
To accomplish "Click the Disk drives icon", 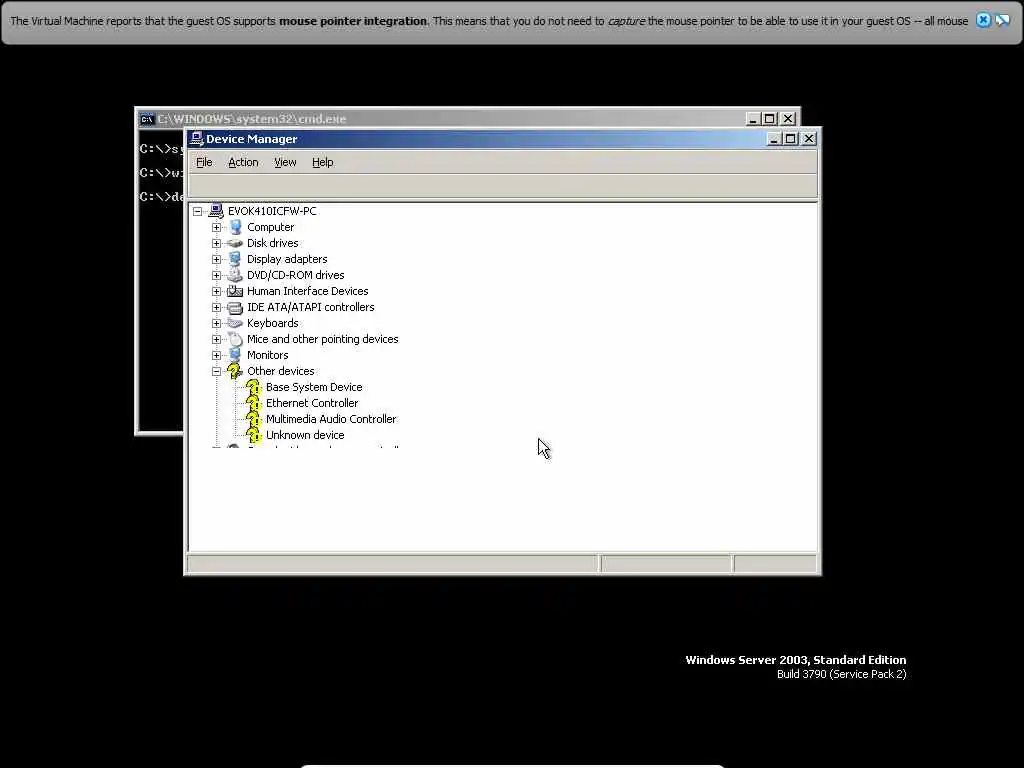I will point(235,243).
